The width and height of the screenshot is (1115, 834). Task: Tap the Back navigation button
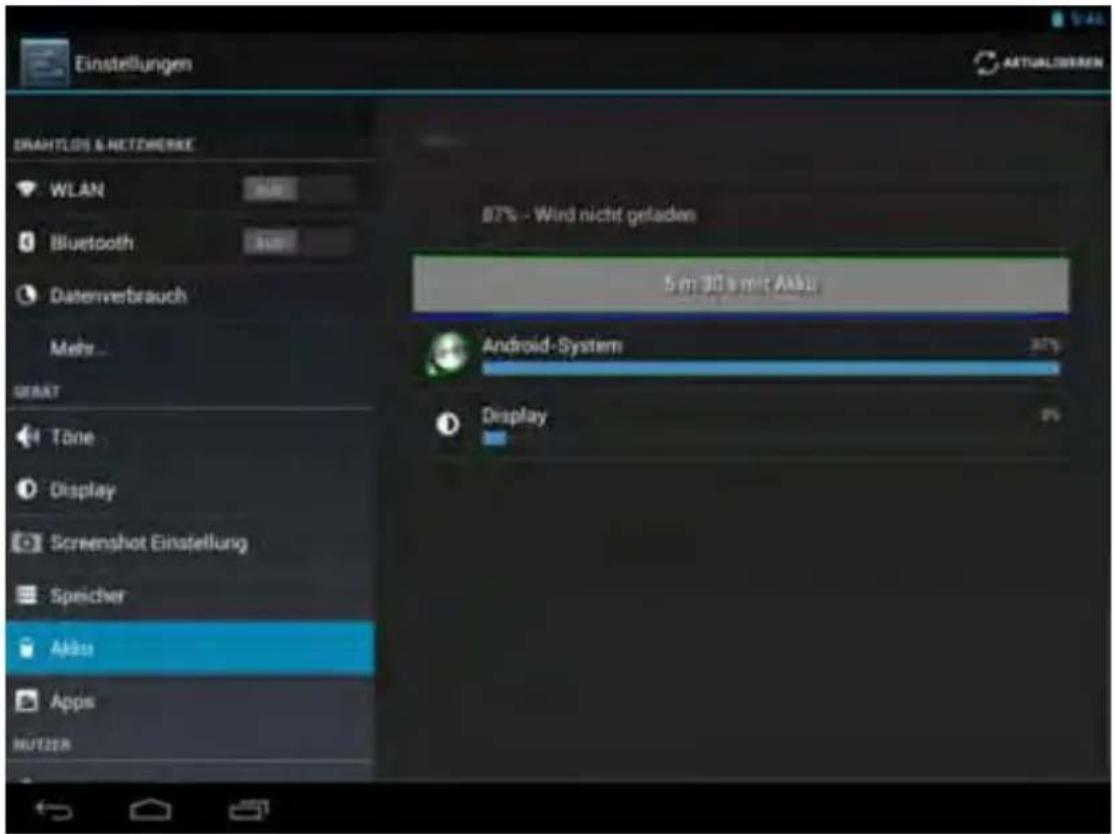coord(54,809)
